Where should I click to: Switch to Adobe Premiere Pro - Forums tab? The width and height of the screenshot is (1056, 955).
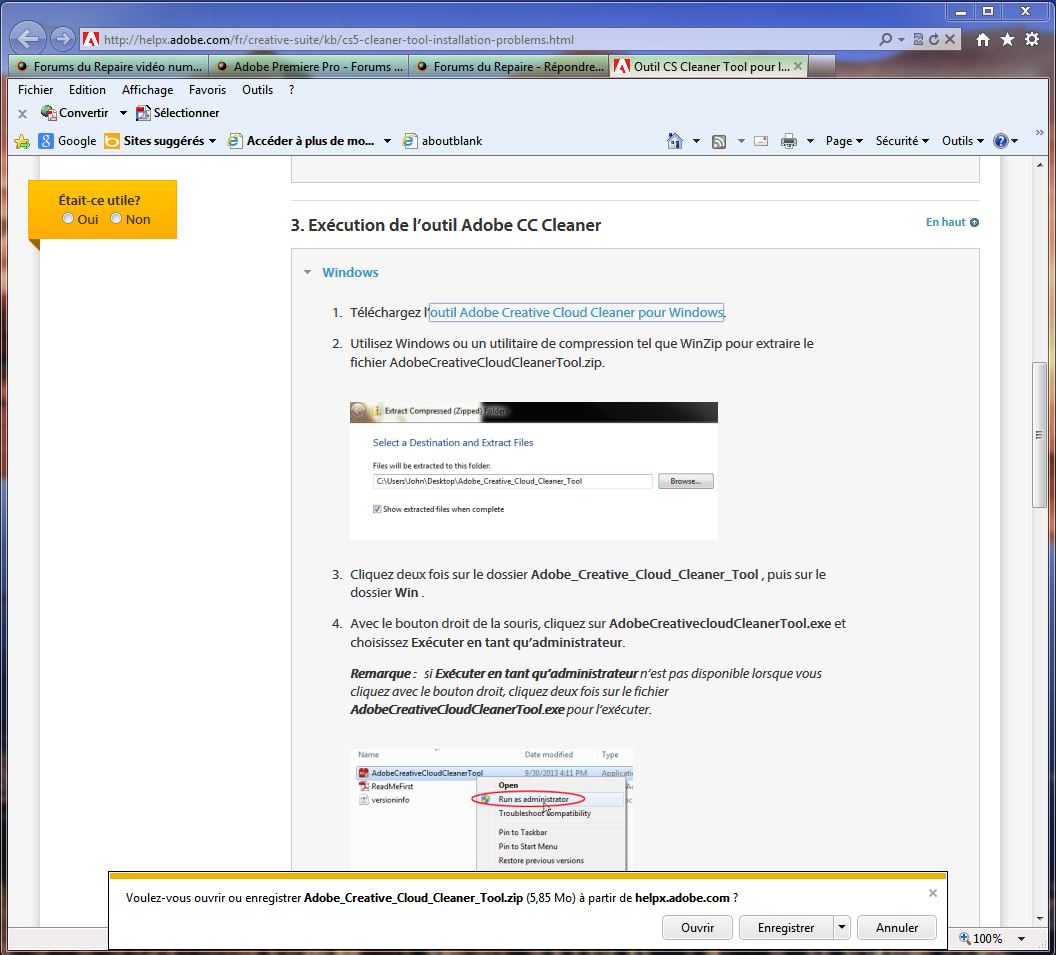click(309, 66)
